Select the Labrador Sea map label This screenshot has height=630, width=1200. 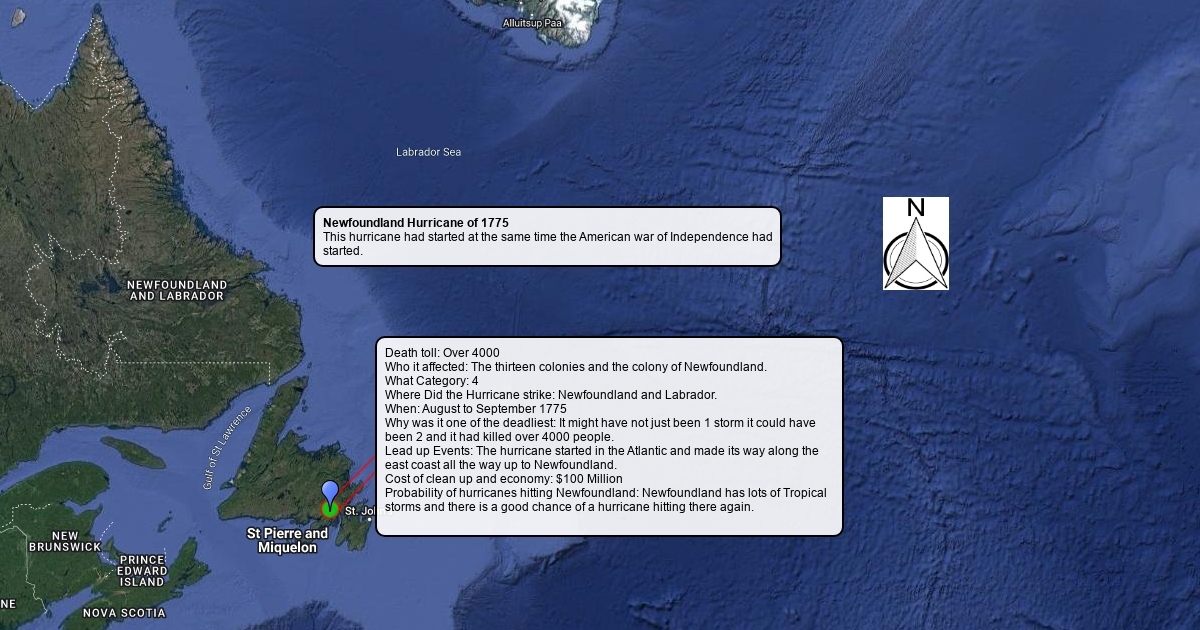428,152
